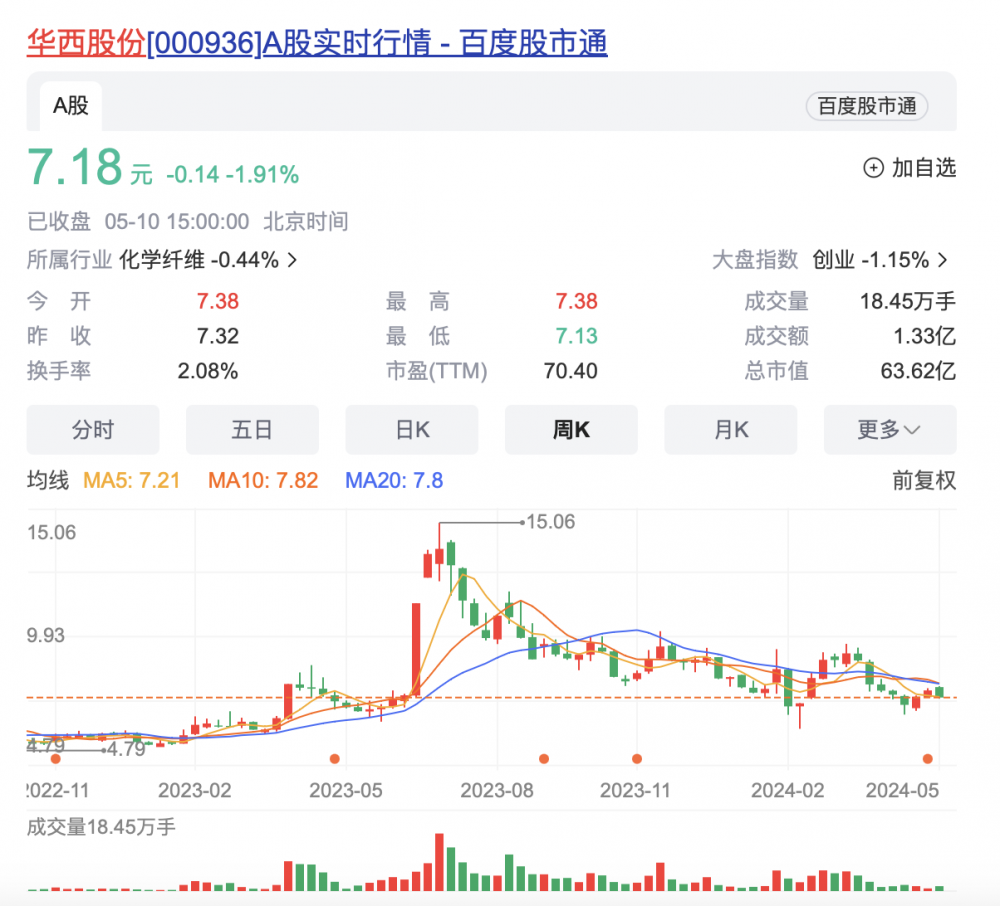Click the 2024-02 date axis label

click(x=788, y=791)
